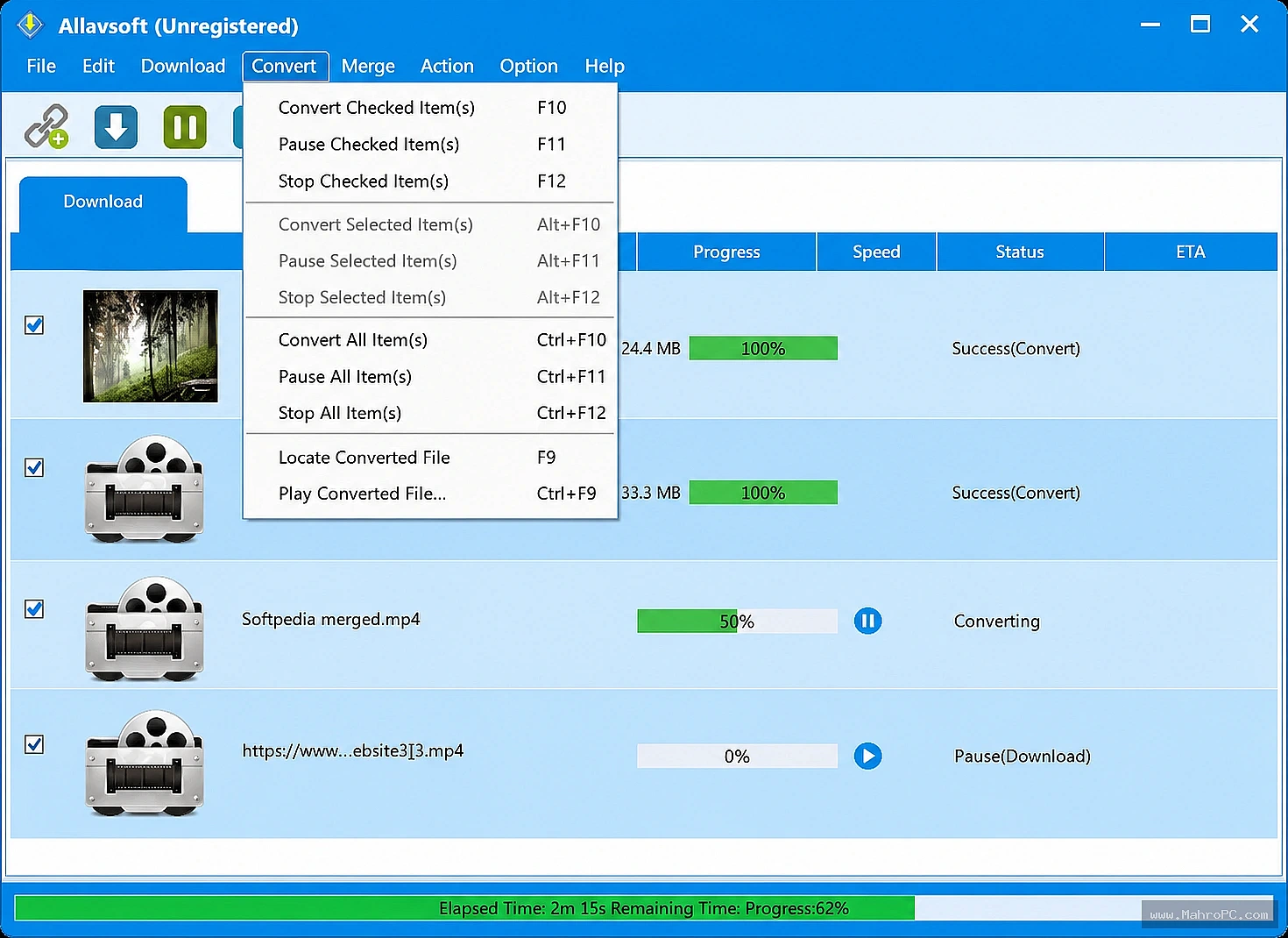Choose Play Converted File...

pos(430,494)
